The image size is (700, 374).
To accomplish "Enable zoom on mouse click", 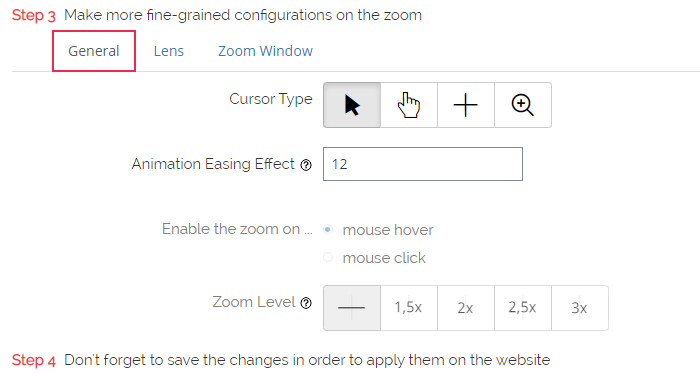I will coord(328,258).
